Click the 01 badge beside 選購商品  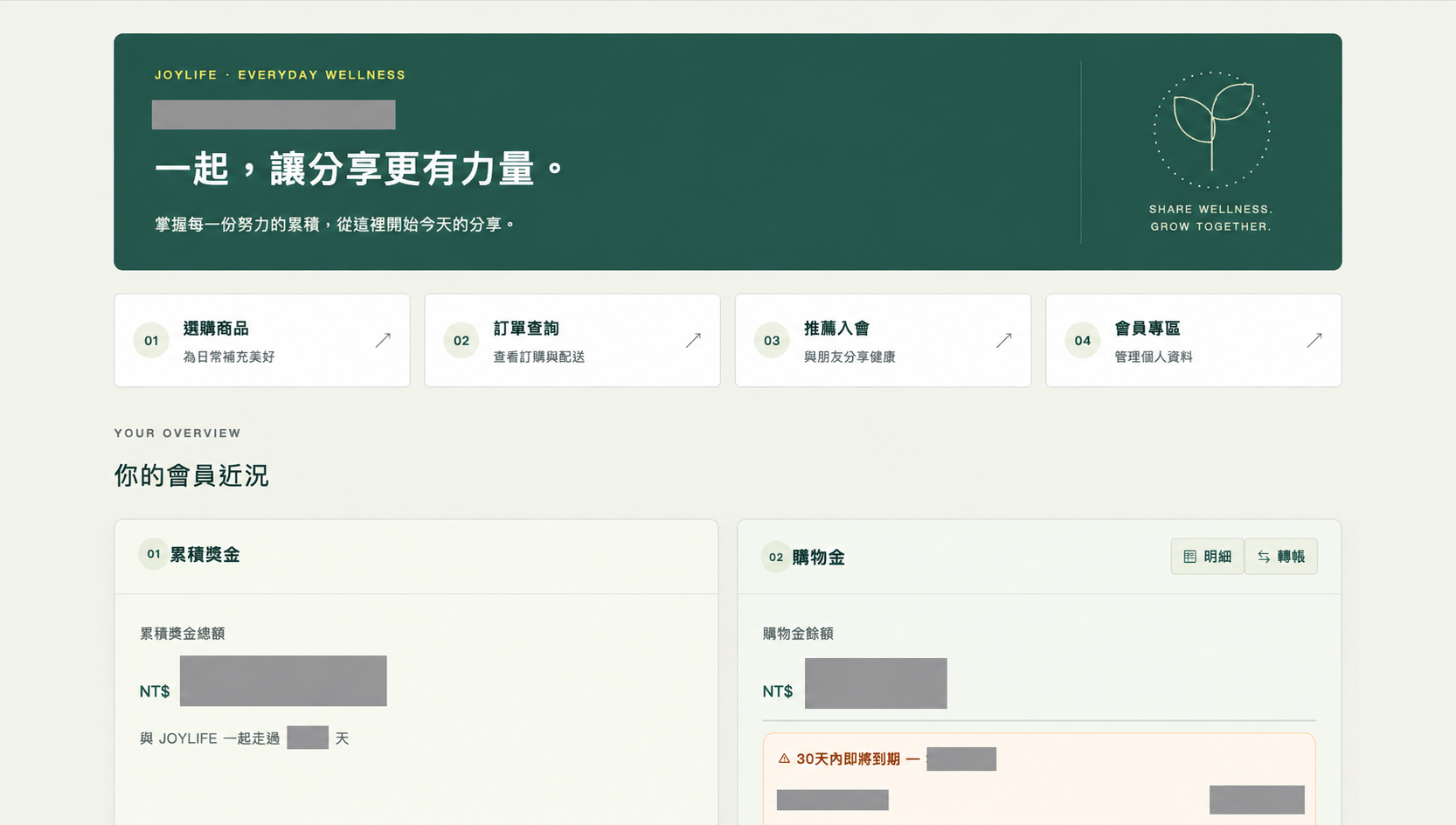point(151,341)
